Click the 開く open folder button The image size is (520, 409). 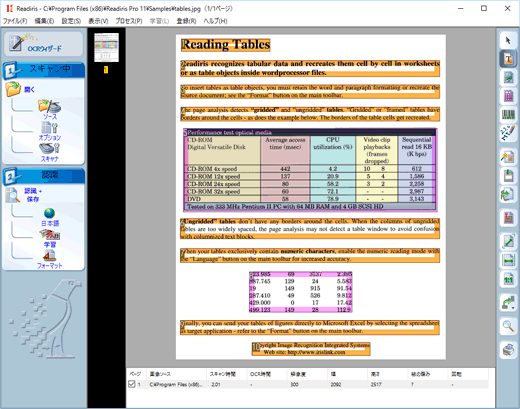[20, 89]
